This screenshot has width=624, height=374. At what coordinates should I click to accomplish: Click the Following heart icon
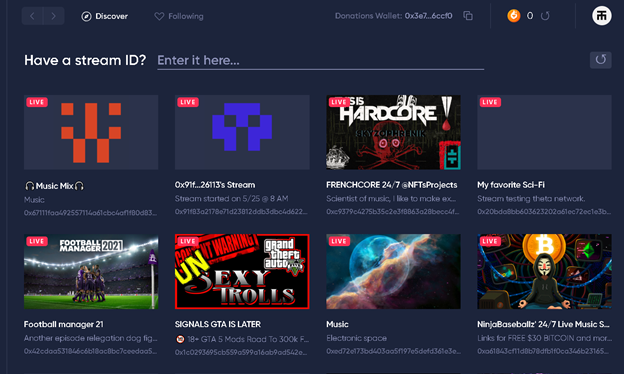pos(159,16)
